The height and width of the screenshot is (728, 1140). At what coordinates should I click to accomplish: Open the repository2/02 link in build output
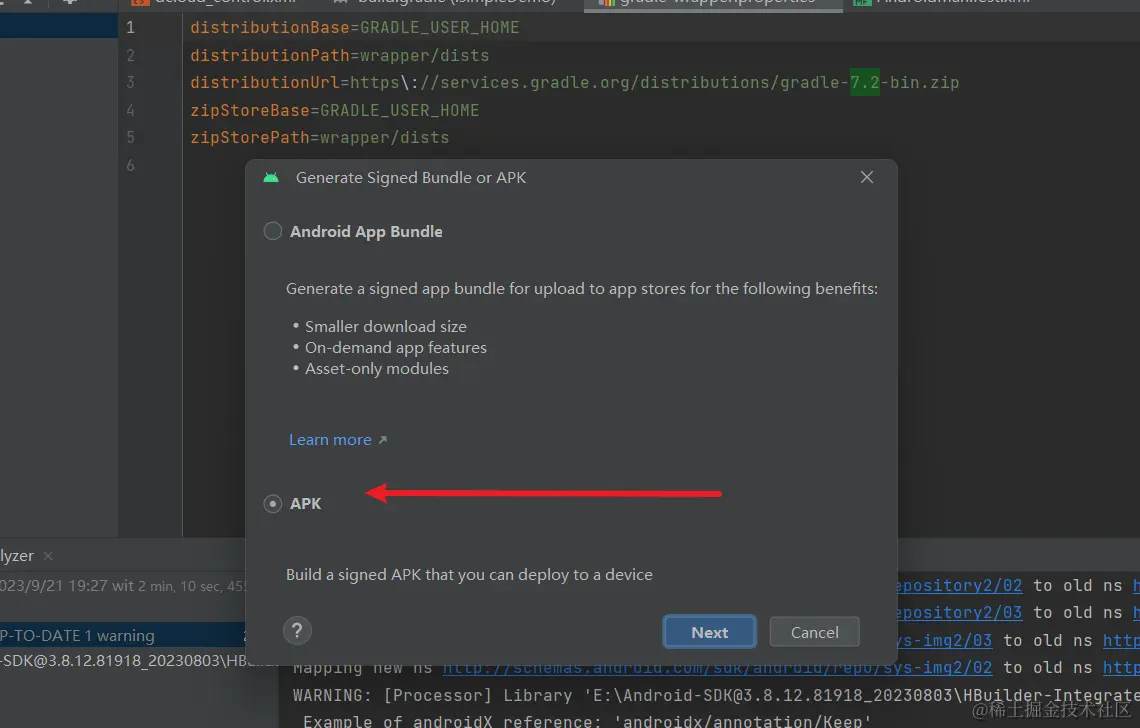[958, 586]
